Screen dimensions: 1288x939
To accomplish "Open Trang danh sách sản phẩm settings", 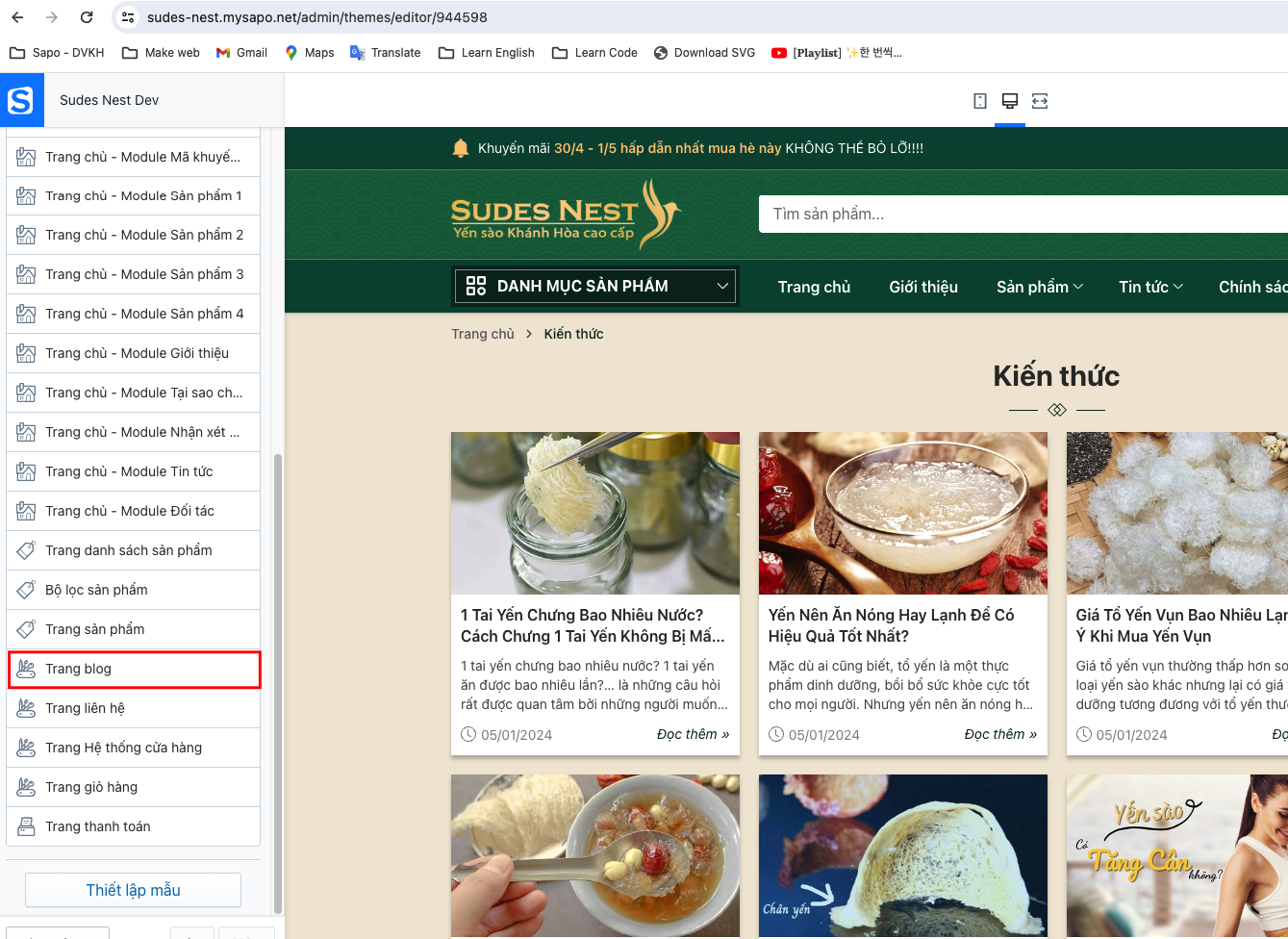I will click(134, 550).
